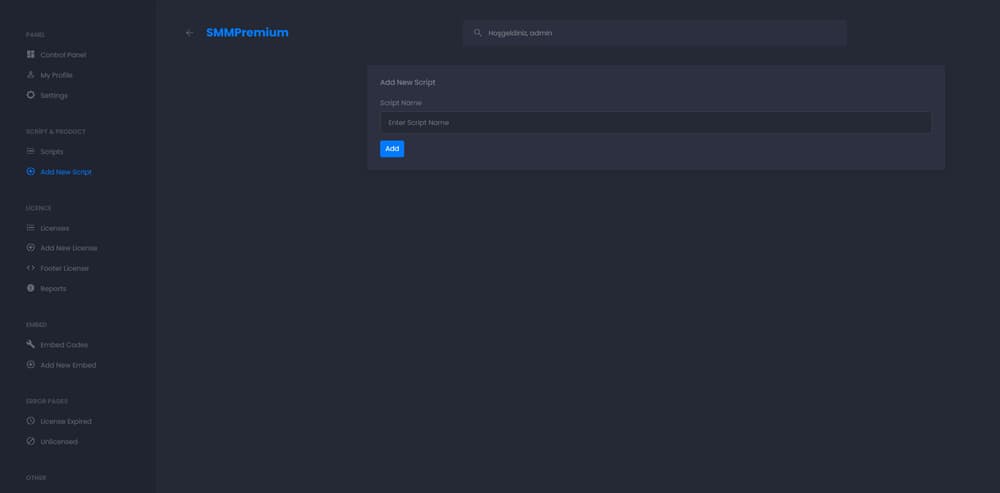Click the LICENCE section header
The width and height of the screenshot is (1000, 493).
coord(38,208)
